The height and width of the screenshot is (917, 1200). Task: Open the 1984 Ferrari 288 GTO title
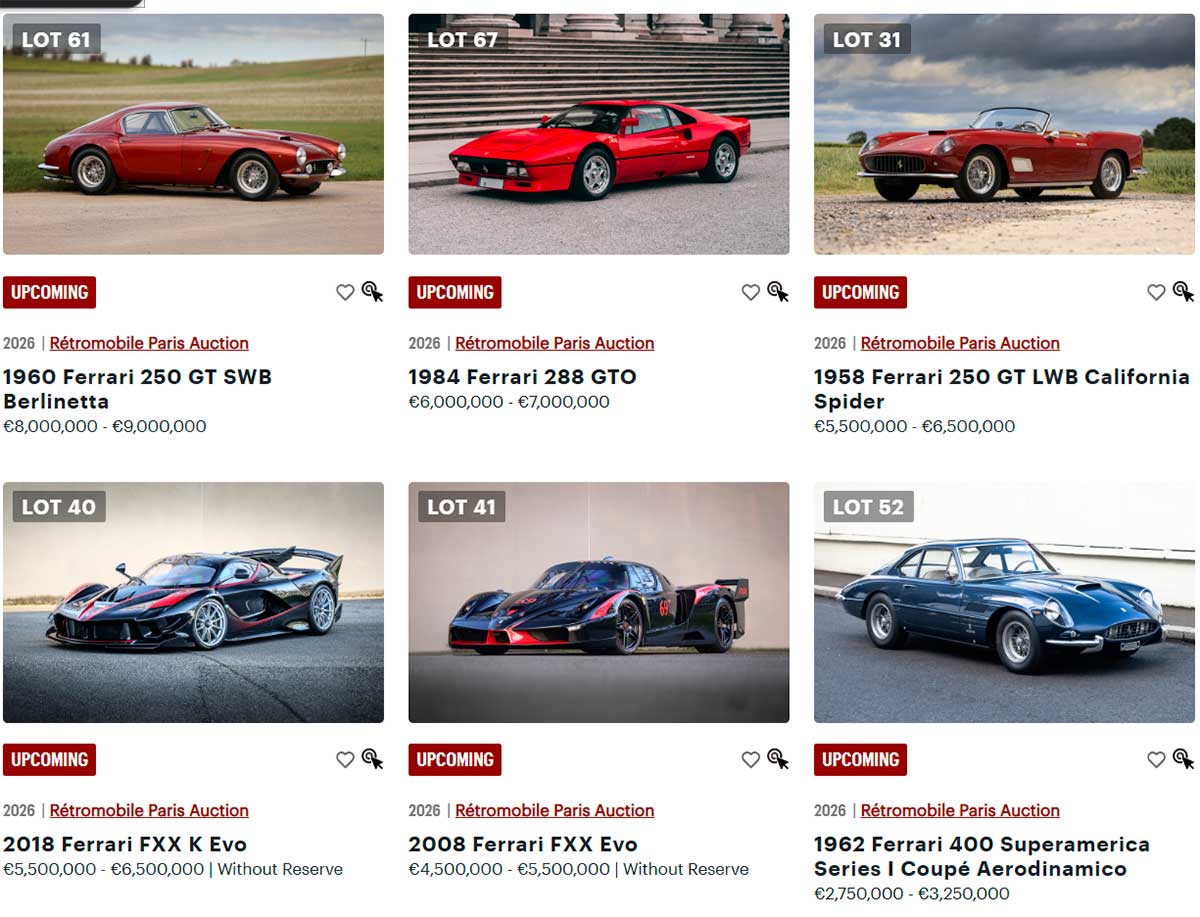click(522, 377)
